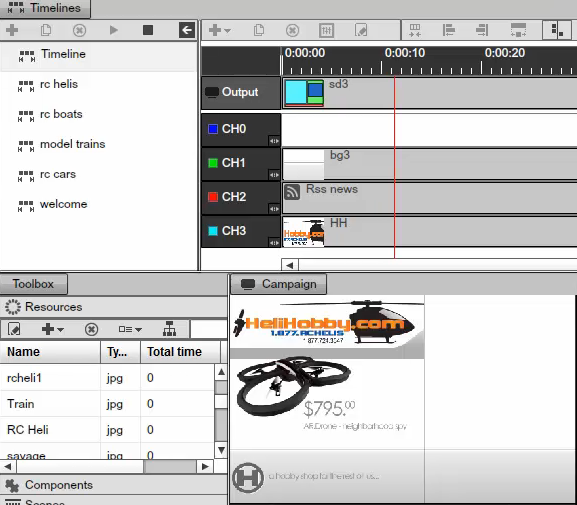Click the CH1 green color swatch

213,163
